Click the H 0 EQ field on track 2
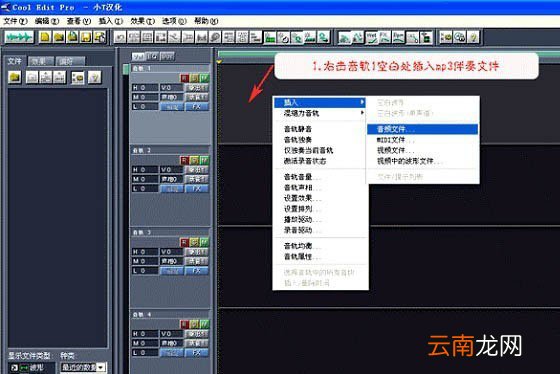Viewport: 560px width, 374px height. click(x=145, y=170)
